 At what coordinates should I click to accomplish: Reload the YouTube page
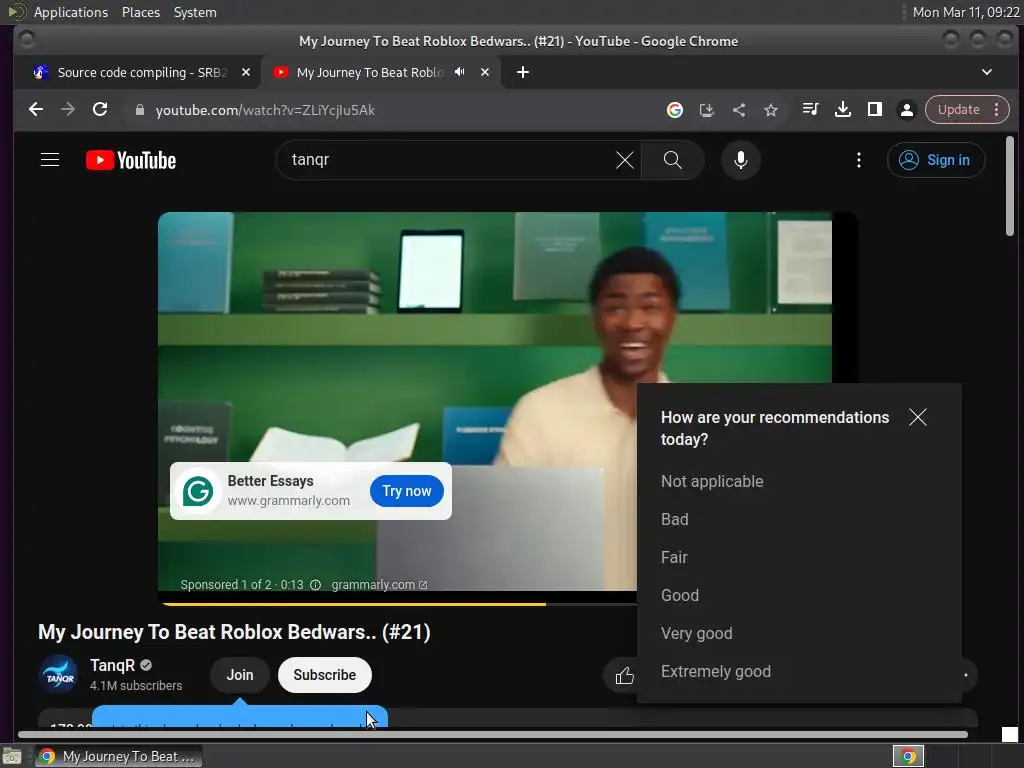click(100, 110)
